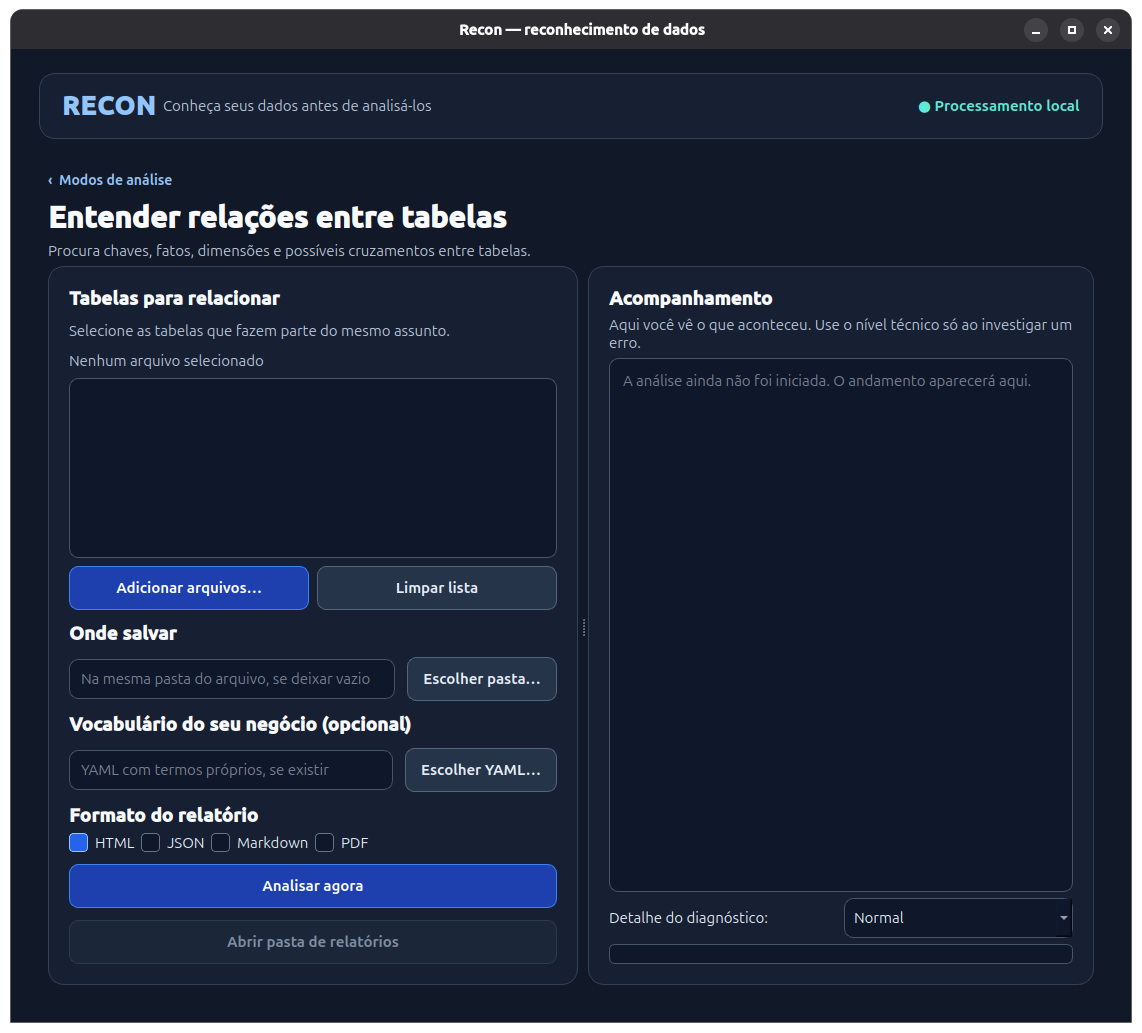1142x1033 pixels.
Task: Enable the JSON report format checkbox
Action: click(x=151, y=843)
